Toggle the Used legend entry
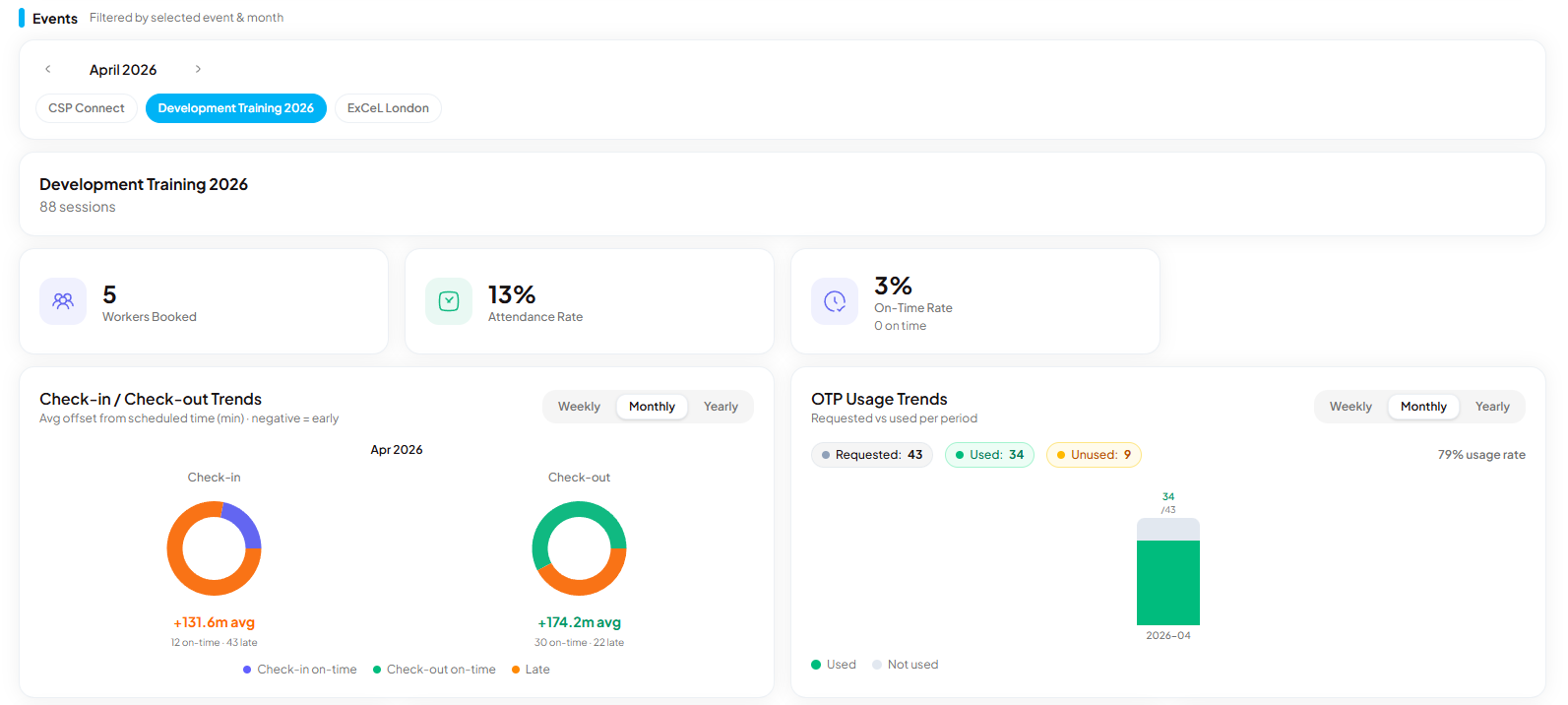 (x=834, y=665)
